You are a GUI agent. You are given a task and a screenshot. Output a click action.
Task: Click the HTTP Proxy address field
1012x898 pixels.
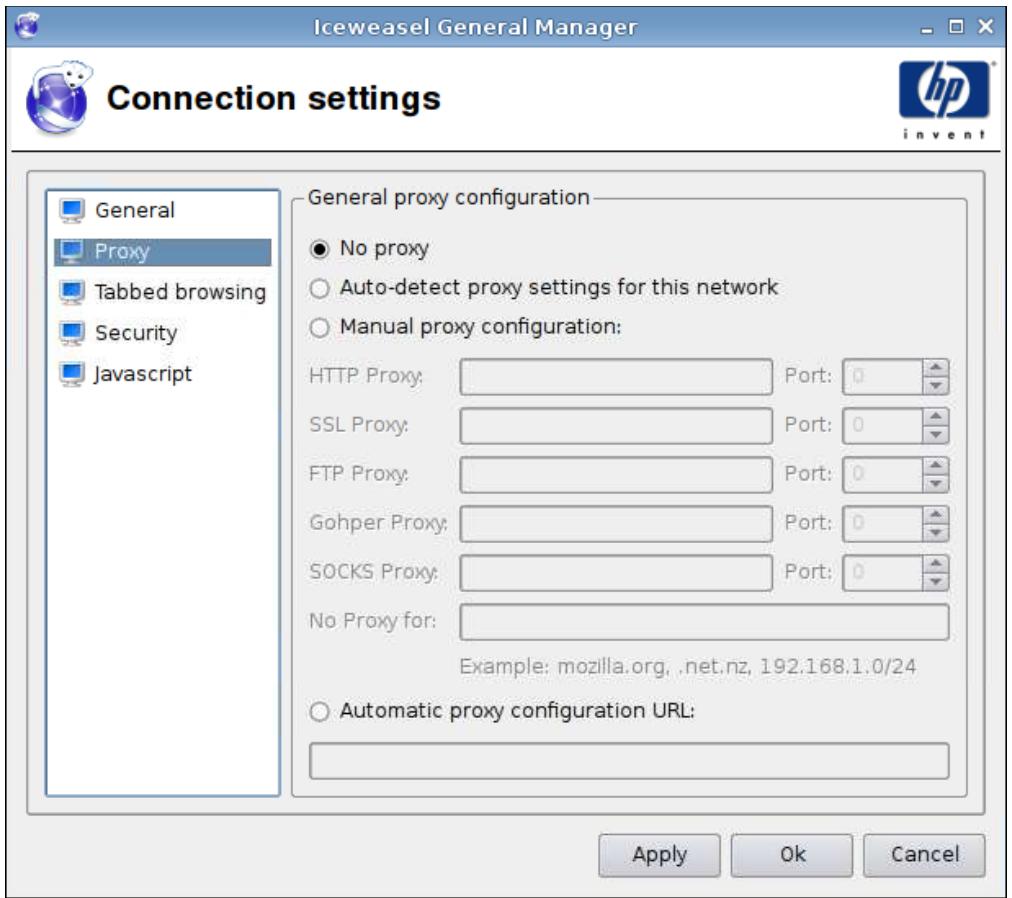coord(616,377)
